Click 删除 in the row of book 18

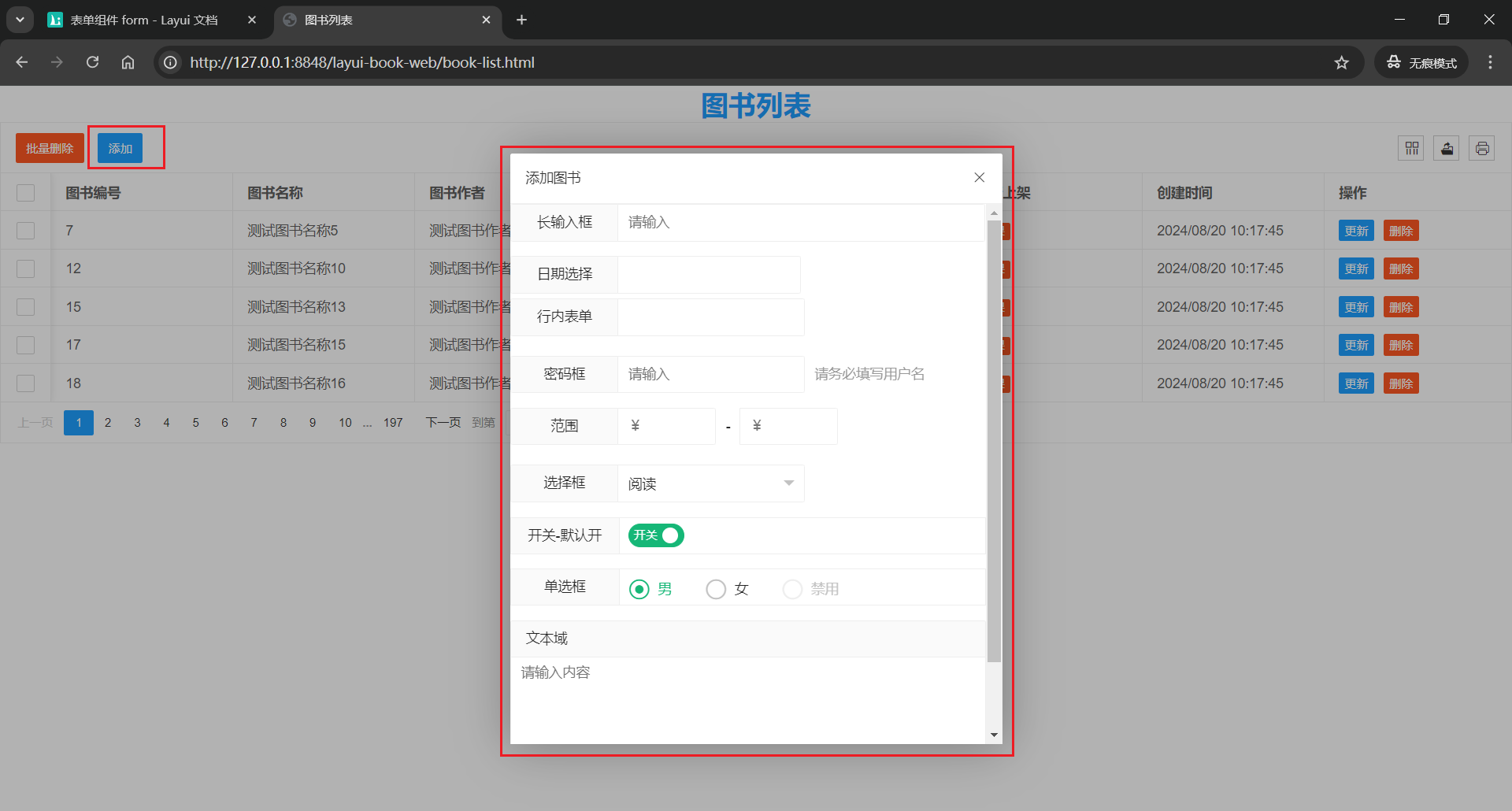[1401, 383]
